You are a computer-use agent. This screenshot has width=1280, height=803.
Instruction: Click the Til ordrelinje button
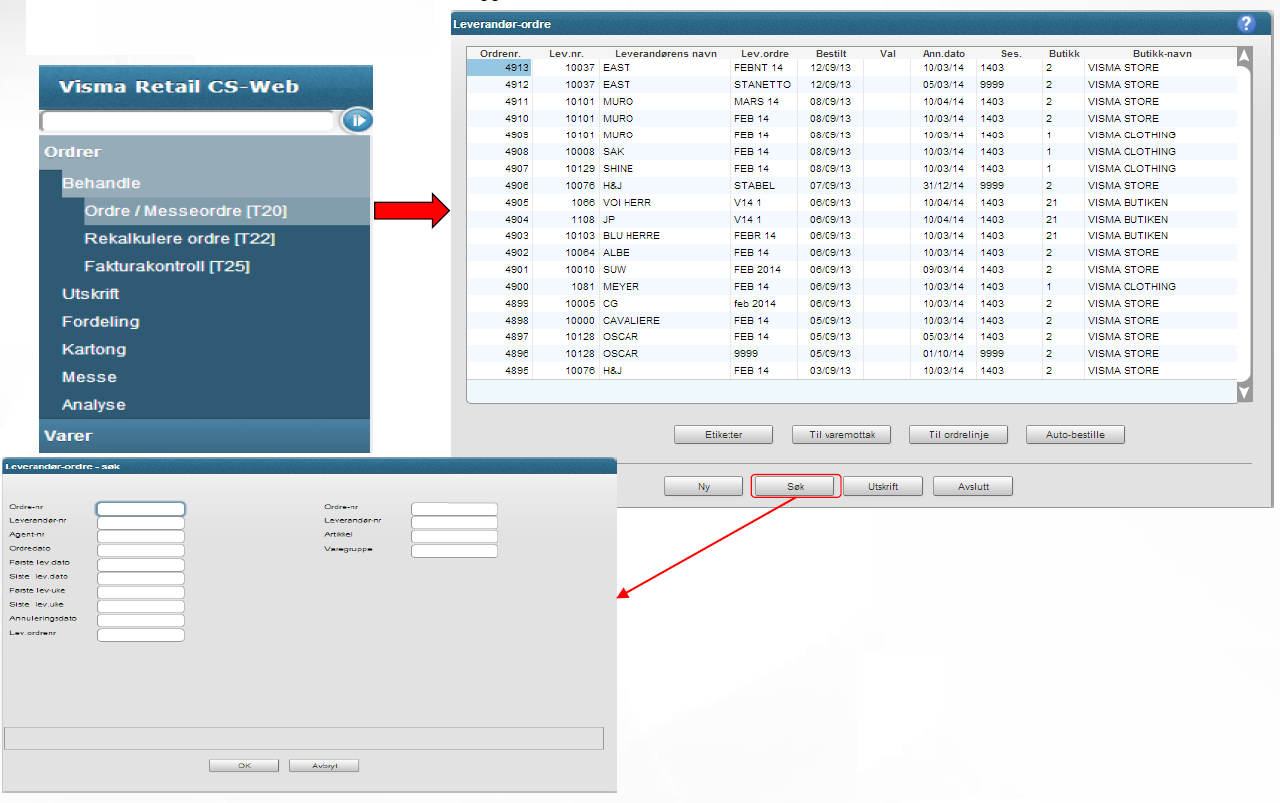click(958, 435)
